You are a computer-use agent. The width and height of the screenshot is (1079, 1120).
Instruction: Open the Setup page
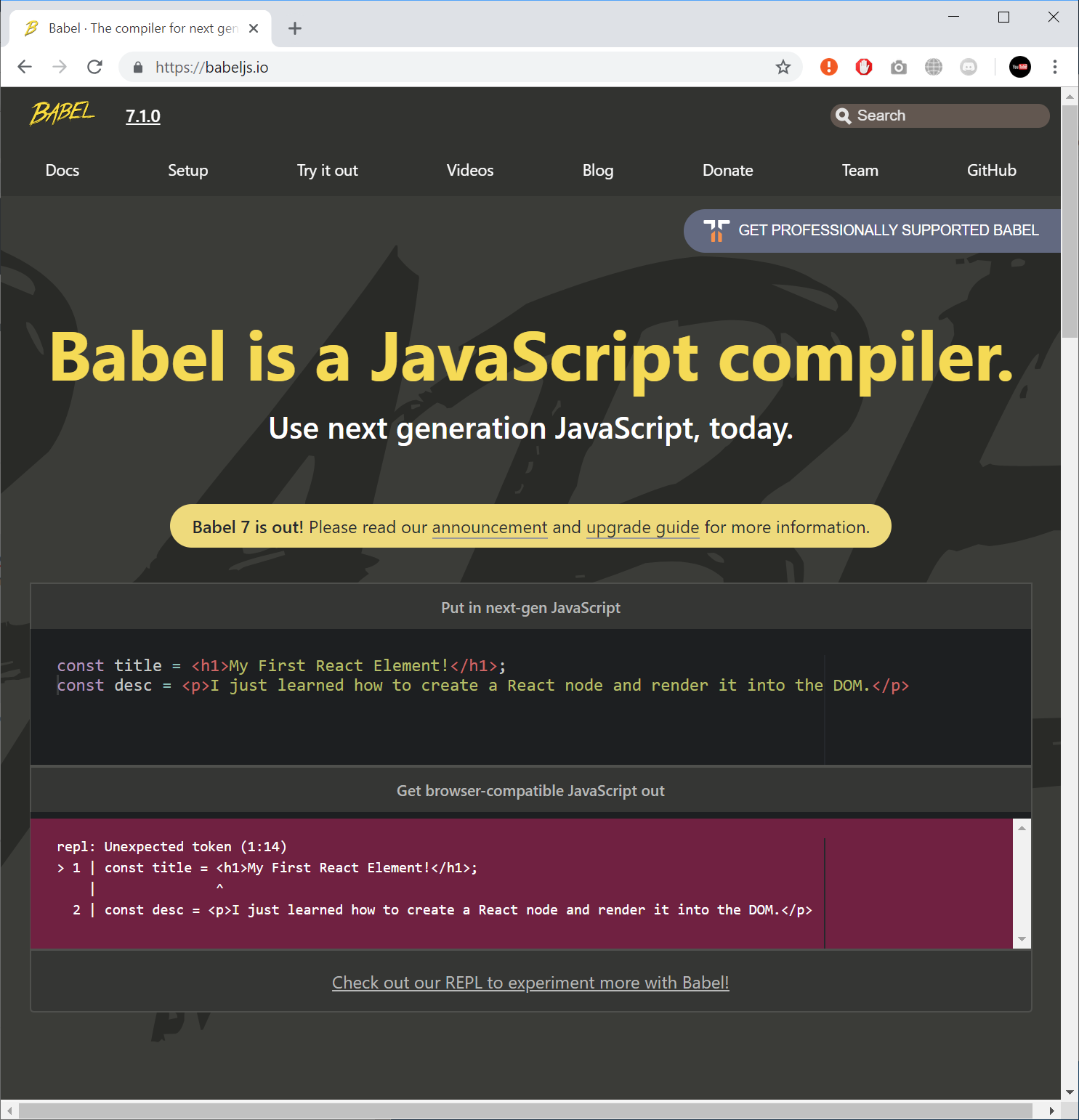(187, 170)
